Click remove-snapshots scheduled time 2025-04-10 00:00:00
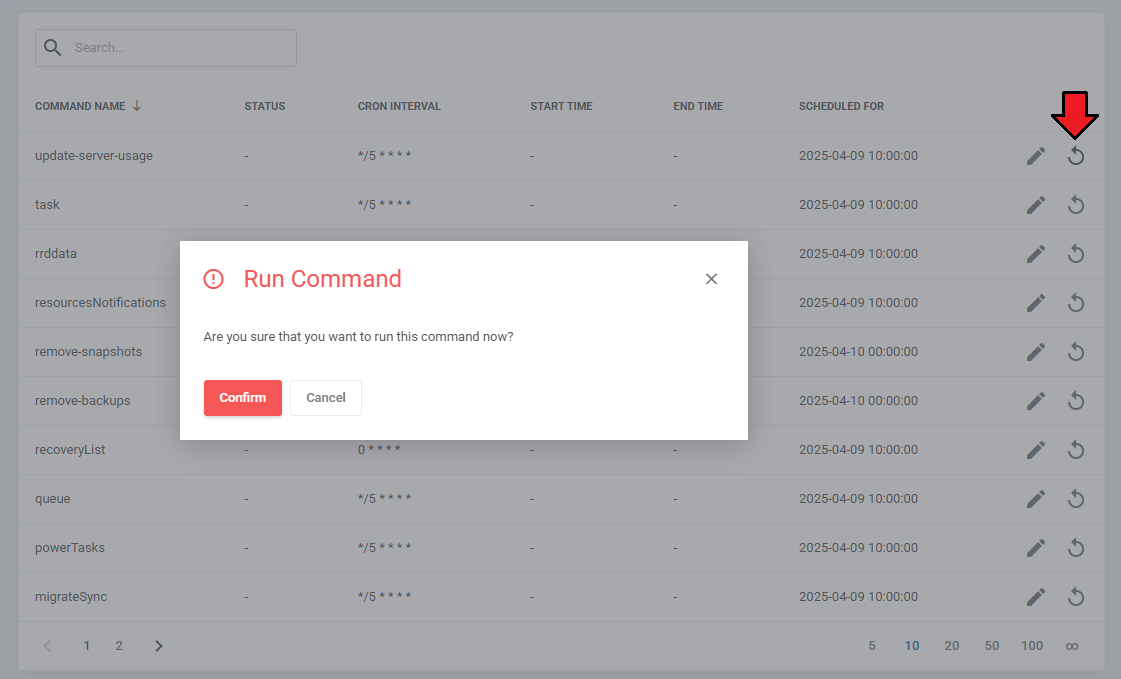 click(858, 352)
